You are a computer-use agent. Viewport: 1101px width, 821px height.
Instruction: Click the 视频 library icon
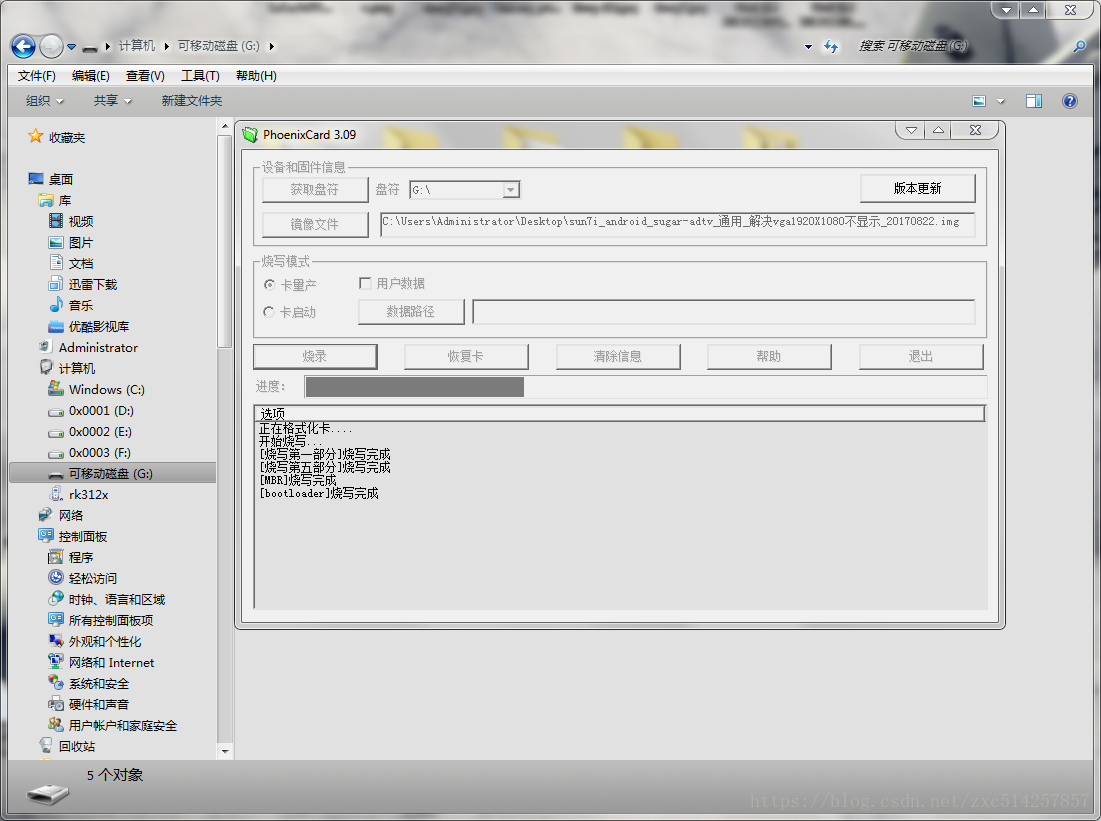[55, 221]
